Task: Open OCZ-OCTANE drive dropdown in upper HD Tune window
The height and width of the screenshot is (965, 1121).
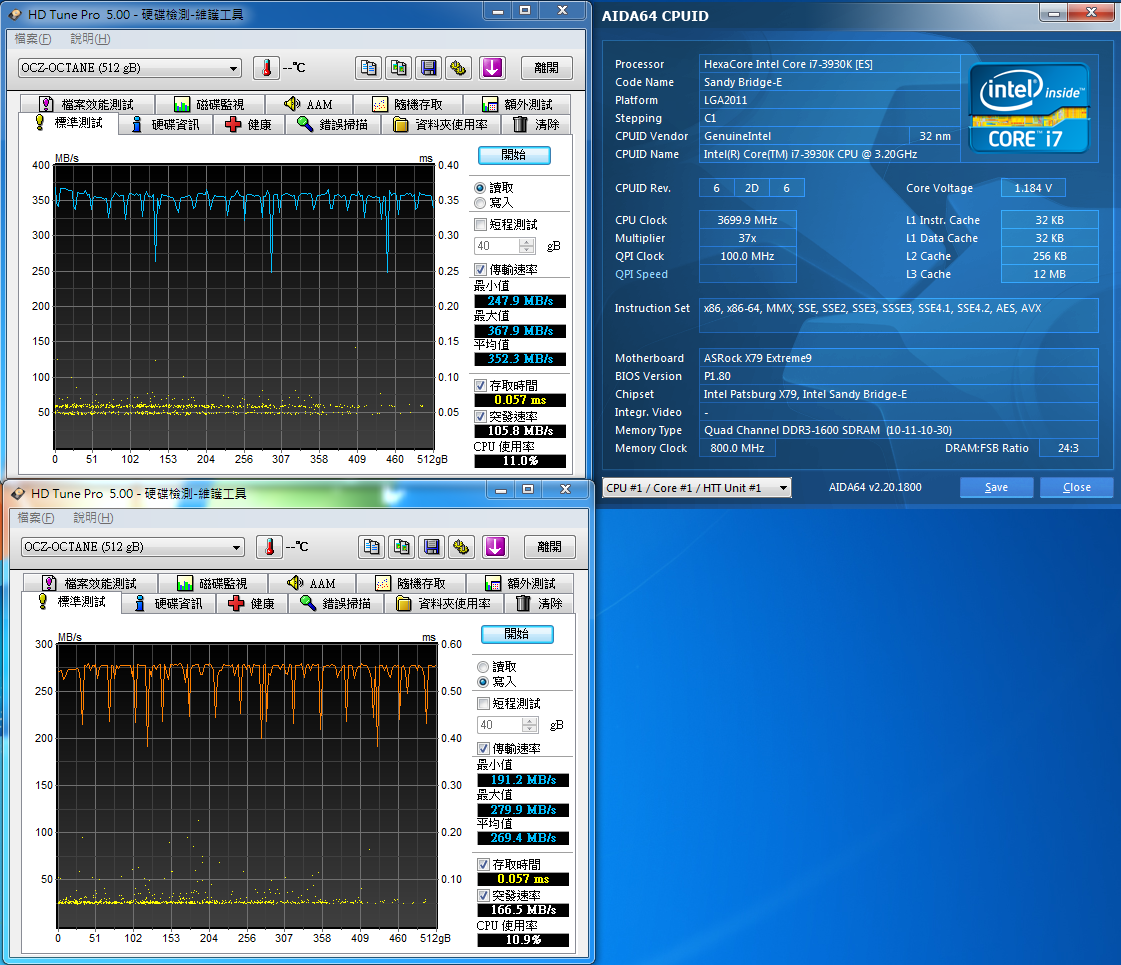Action: pyautogui.click(x=129, y=68)
